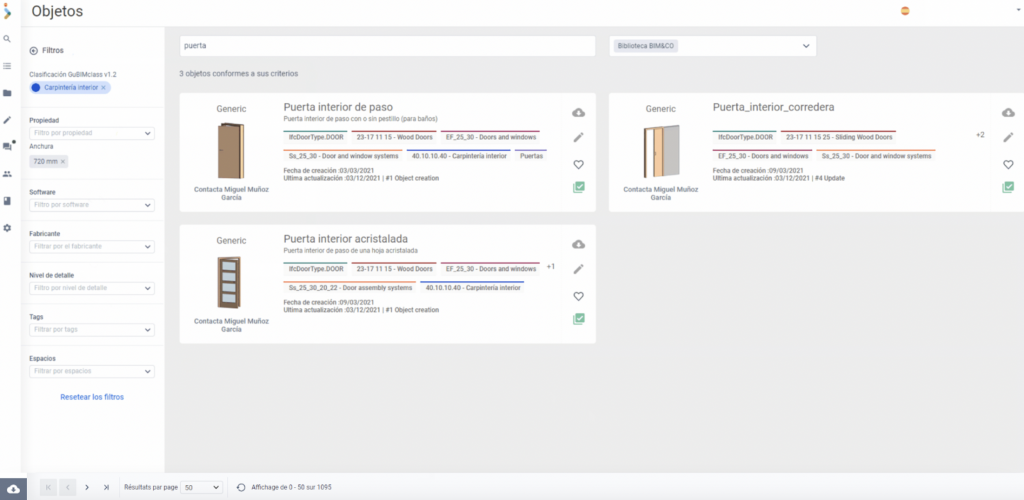Image resolution: width=1024 pixels, height=500 pixels.
Task: Remove the 720 mm width filter chip
Action: click(x=63, y=161)
